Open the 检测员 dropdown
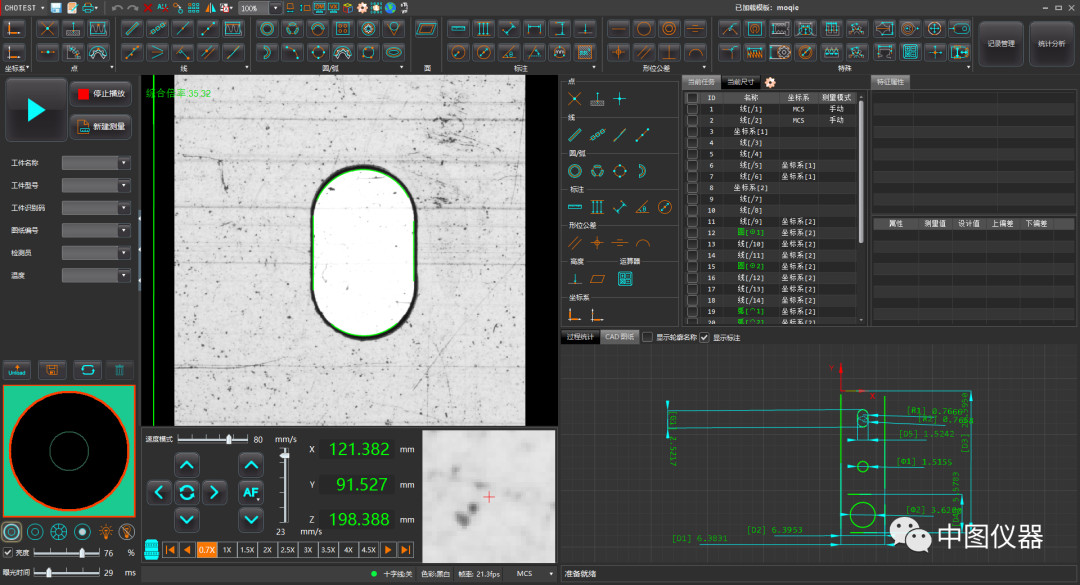1080x585 pixels. (x=124, y=252)
